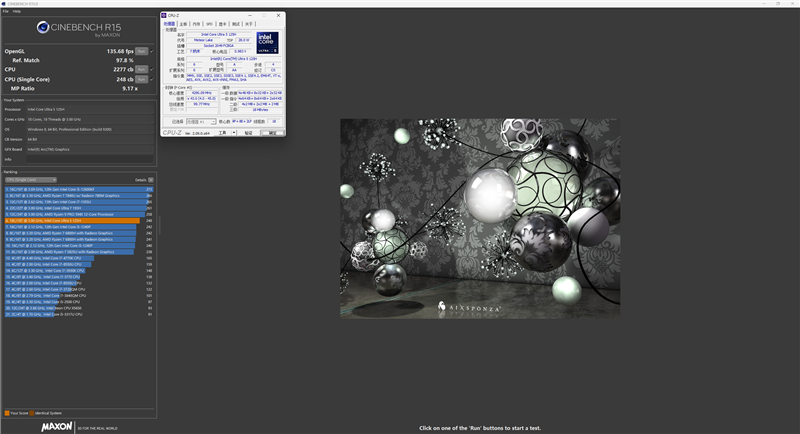The height and width of the screenshot is (434, 800).
Task: Click the CPU-Z validate button (验证)
Action: pos(248,133)
